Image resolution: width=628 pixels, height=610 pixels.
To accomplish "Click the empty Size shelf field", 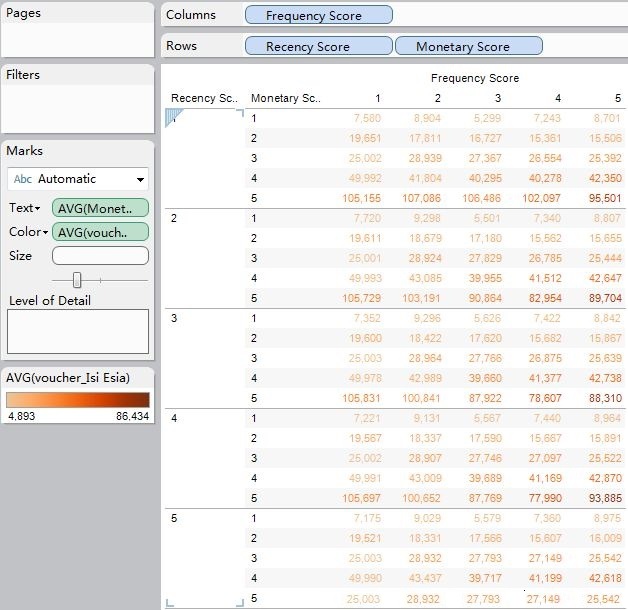I will [100, 256].
